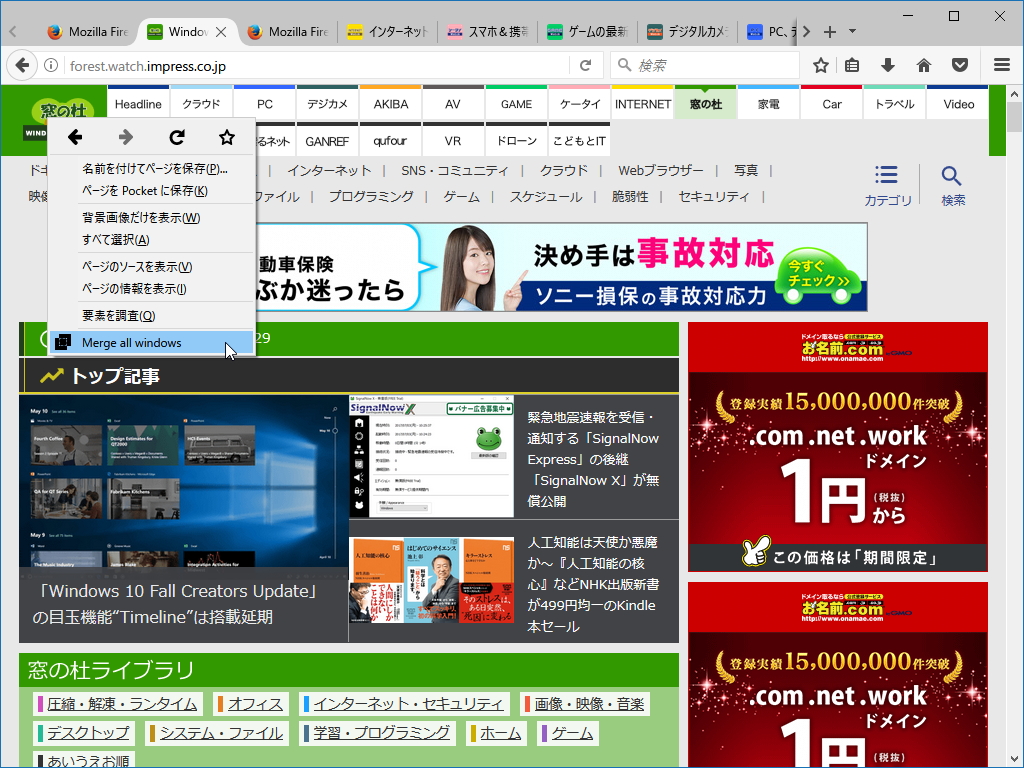The width and height of the screenshot is (1024, 768).
Task: Toggle bookmark star for this page
Action: [820, 64]
